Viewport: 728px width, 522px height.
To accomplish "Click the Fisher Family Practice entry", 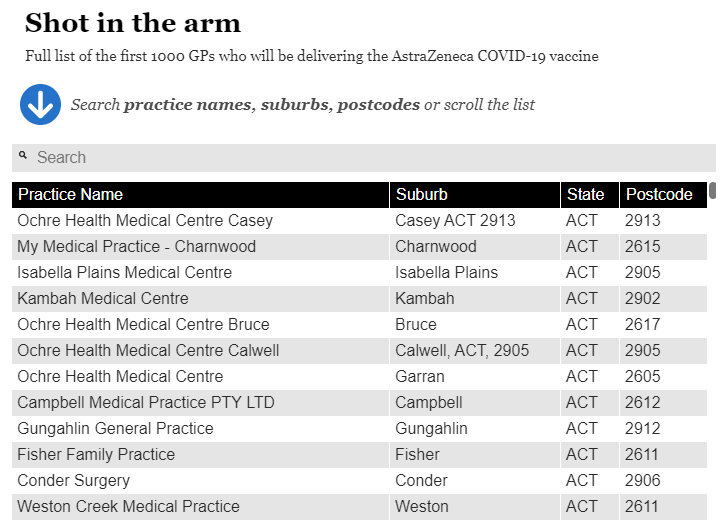I will pos(96,455).
